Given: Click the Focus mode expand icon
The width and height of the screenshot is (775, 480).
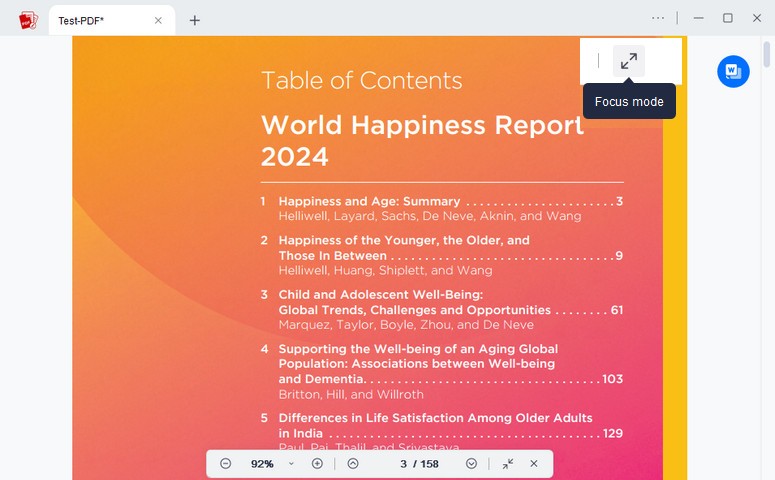Looking at the screenshot, I should [629, 61].
